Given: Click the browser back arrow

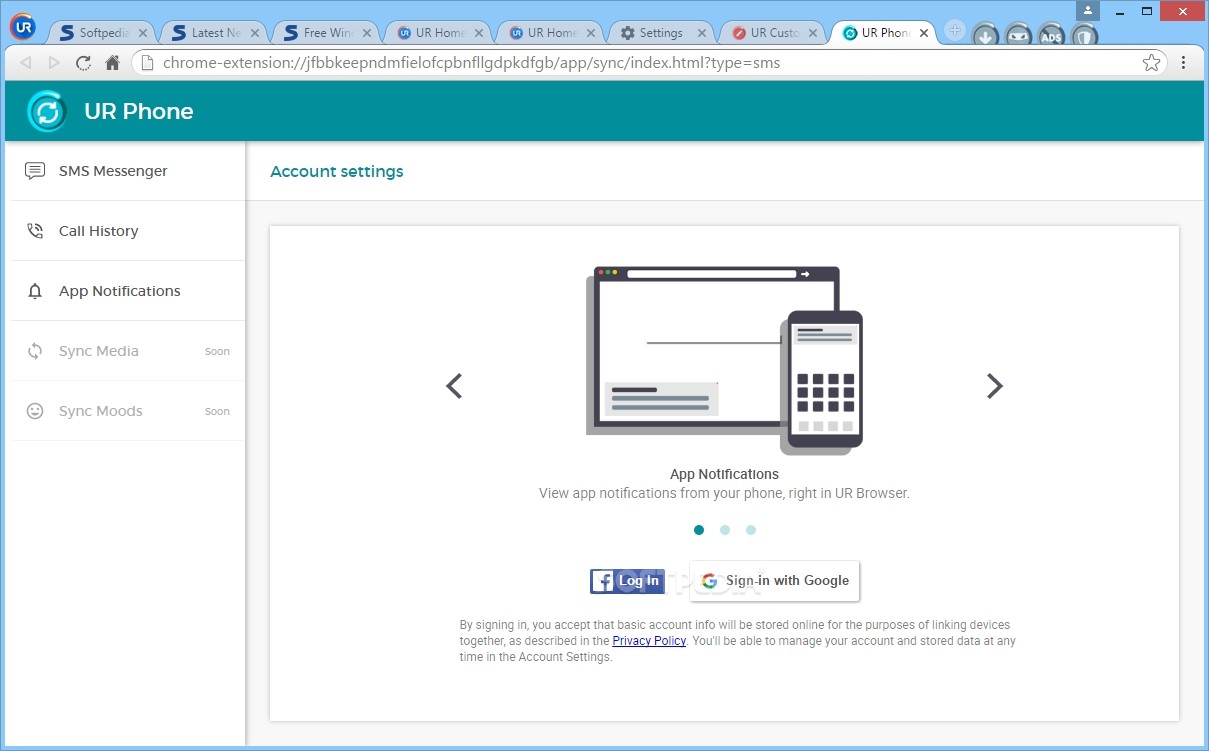Looking at the screenshot, I should coord(26,62).
